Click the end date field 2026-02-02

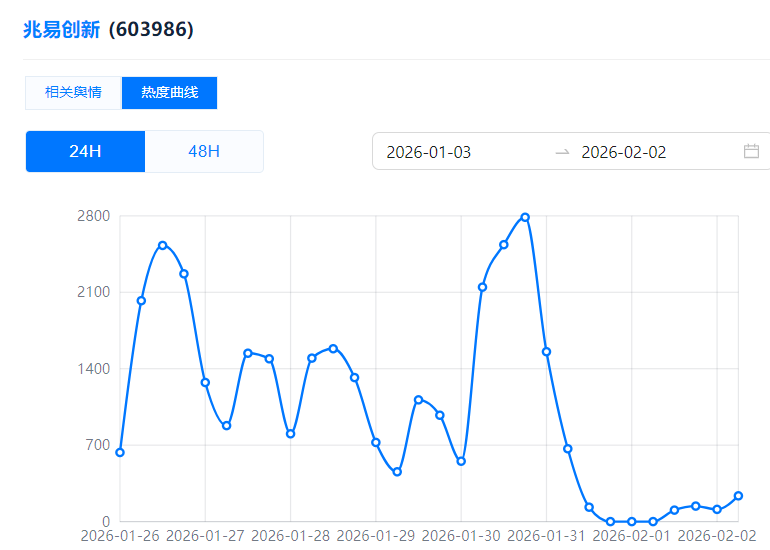[x=624, y=152]
